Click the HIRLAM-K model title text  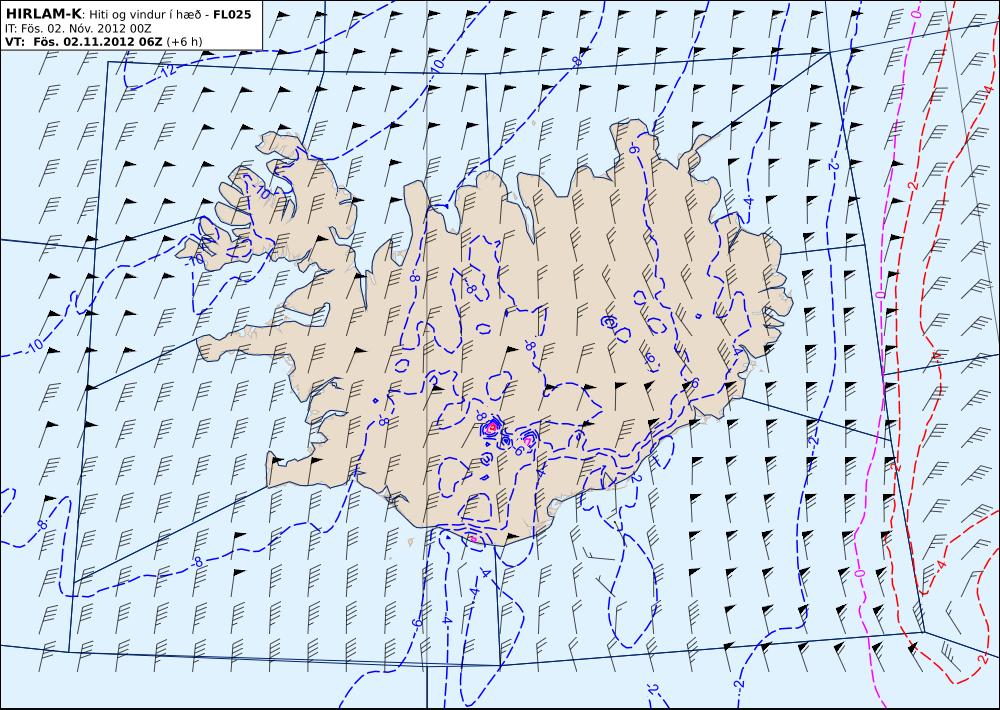tap(43, 14)
